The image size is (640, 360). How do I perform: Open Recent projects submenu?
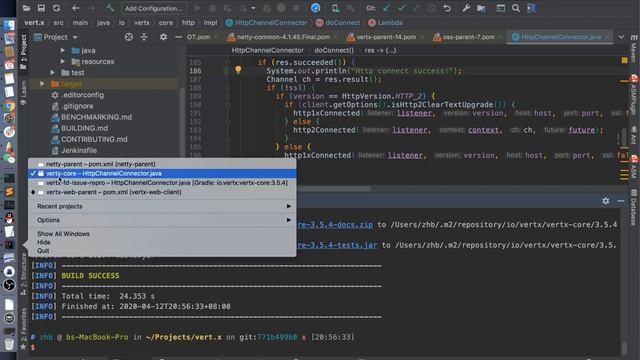[x=162, y=206]
